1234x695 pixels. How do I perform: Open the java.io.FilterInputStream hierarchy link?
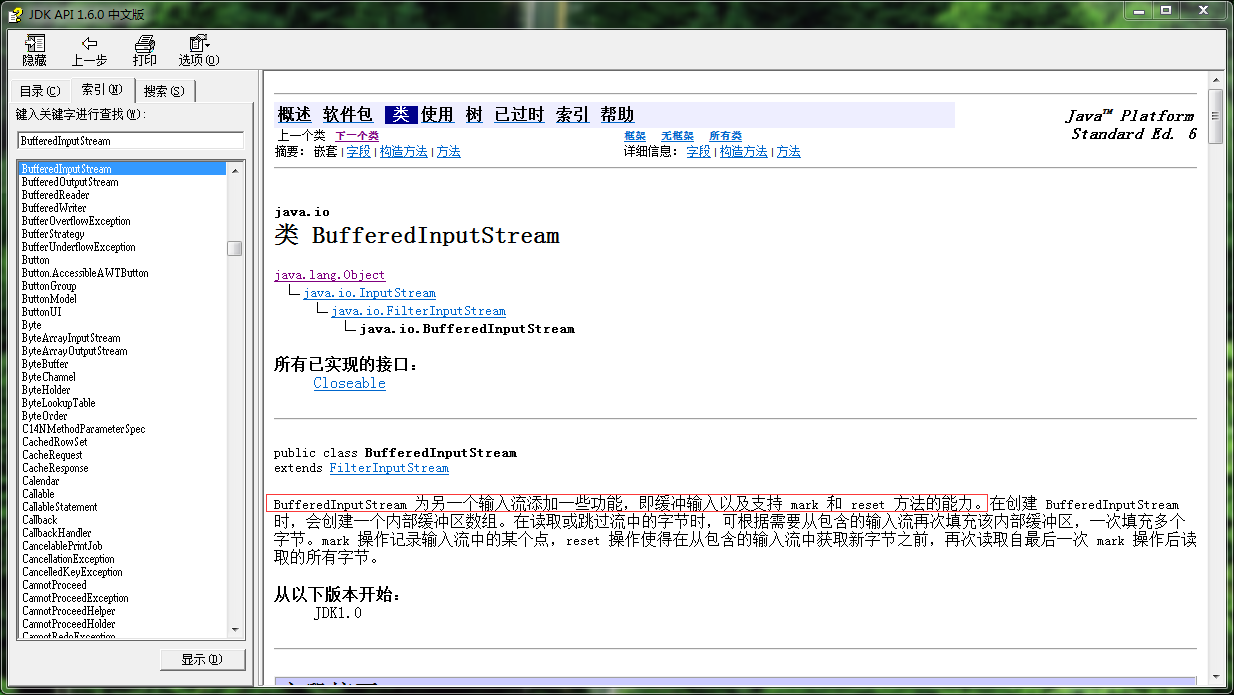click(418, 311)
